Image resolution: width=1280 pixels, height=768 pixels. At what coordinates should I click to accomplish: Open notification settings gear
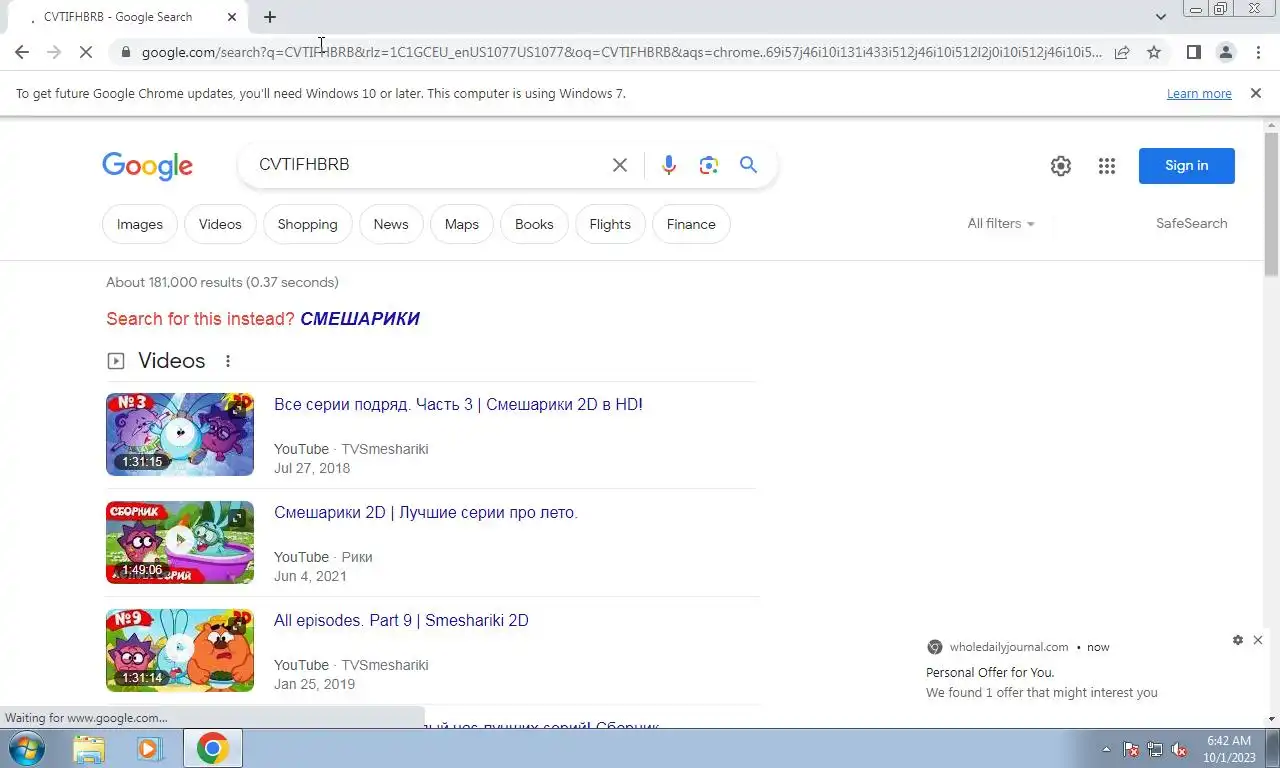tap(1238, 640)
